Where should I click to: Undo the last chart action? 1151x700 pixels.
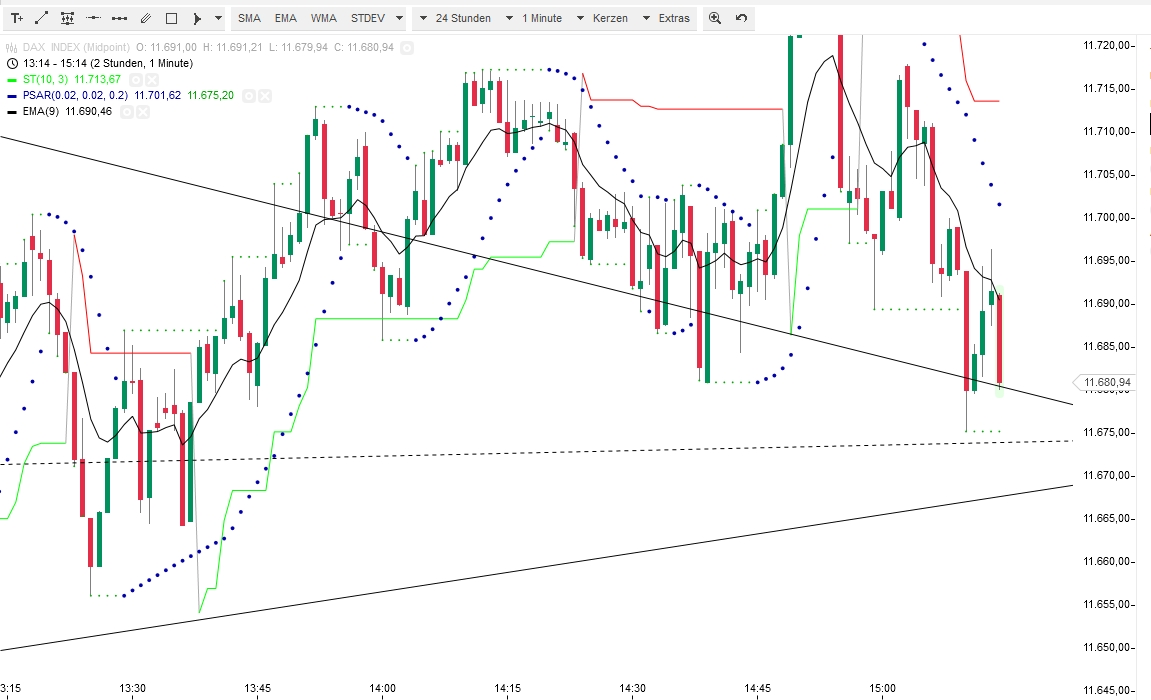pyautogui.click(x=740, y=17)
